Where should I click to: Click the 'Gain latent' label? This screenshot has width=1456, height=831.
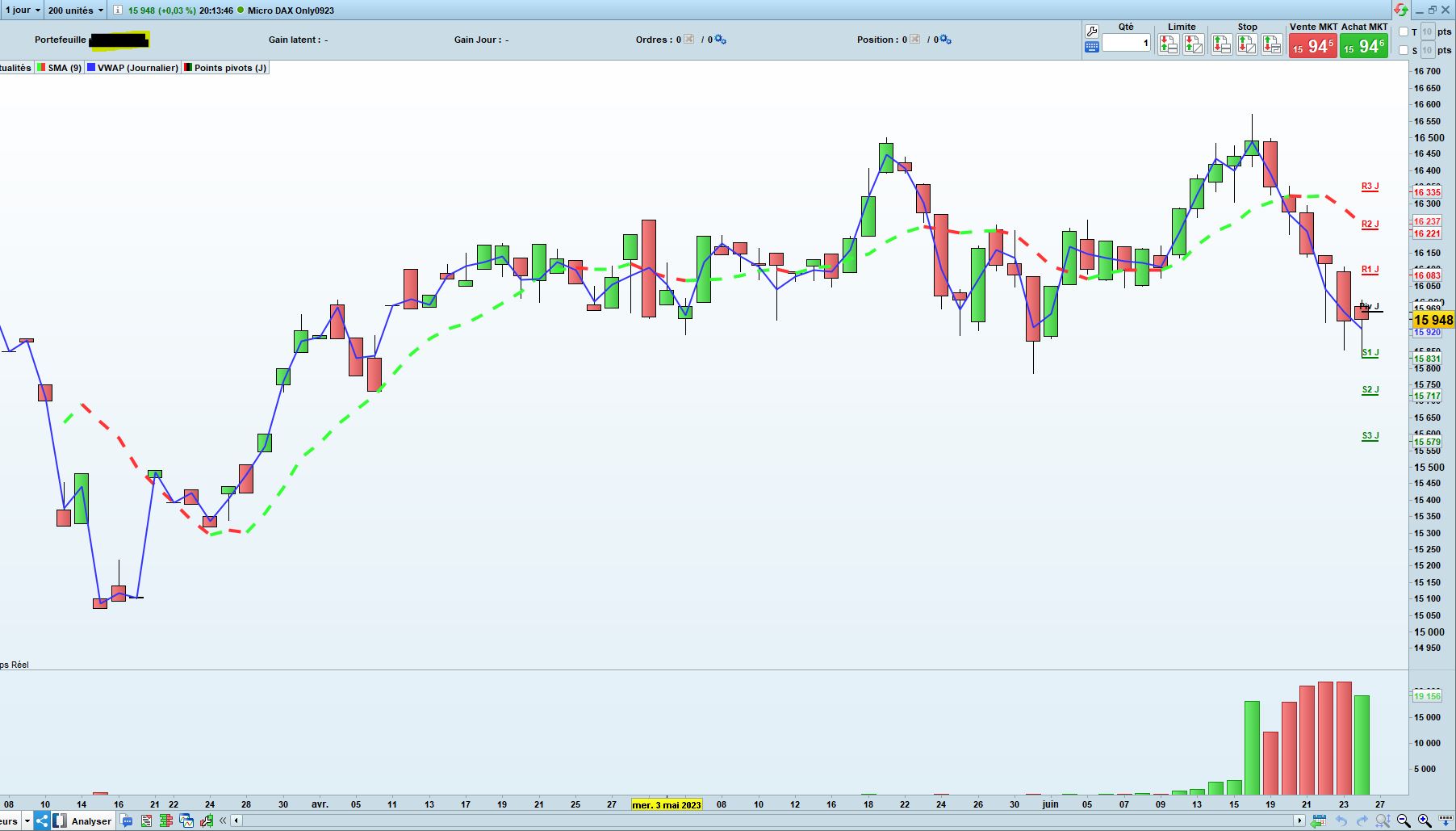click(x=294, y=40)
